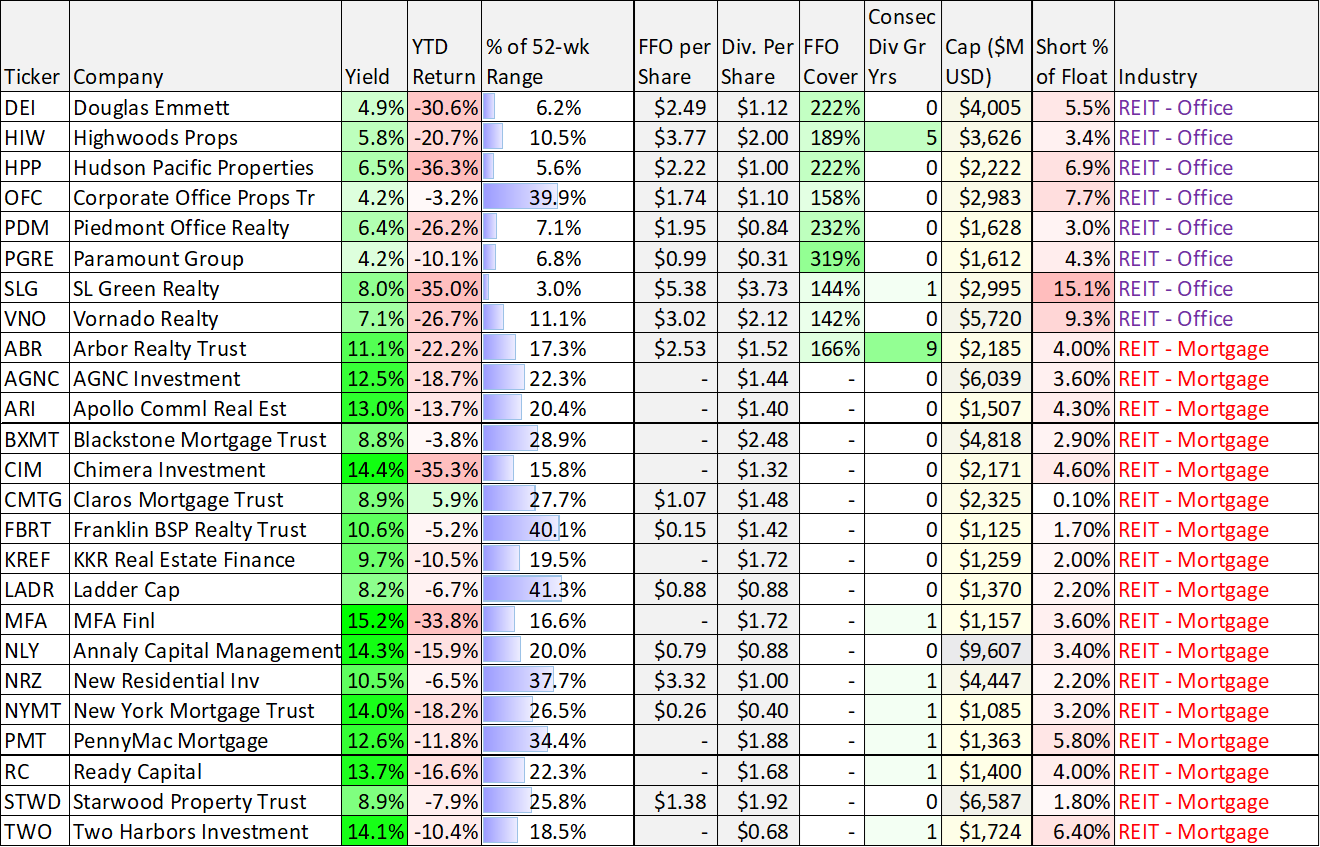Select the Paramount Group cell
The image size is (1320, 847).
tap(205, 259)
